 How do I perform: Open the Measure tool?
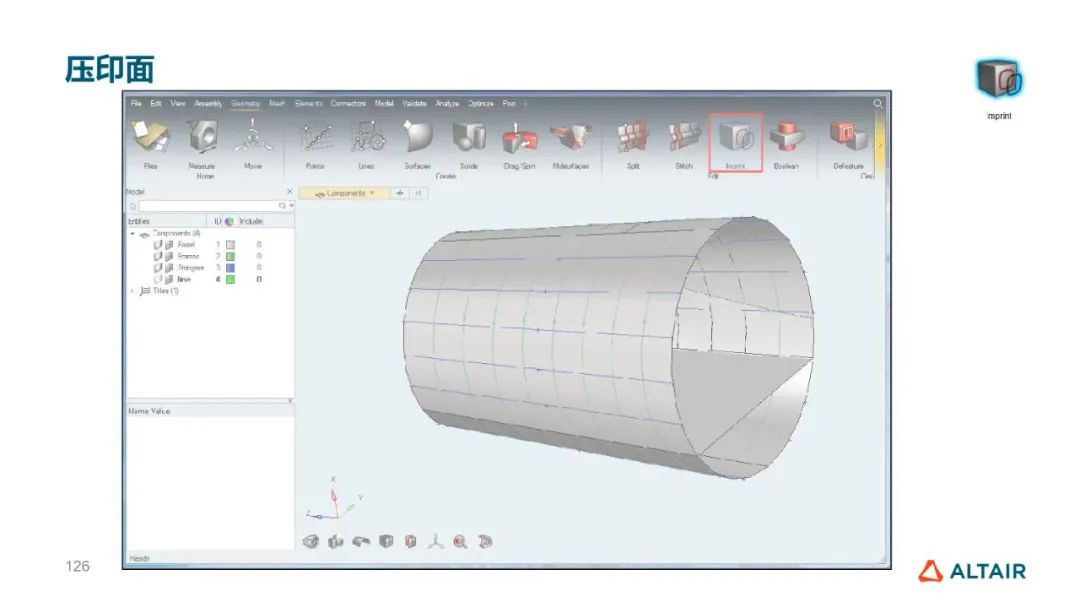click(201, 141)
